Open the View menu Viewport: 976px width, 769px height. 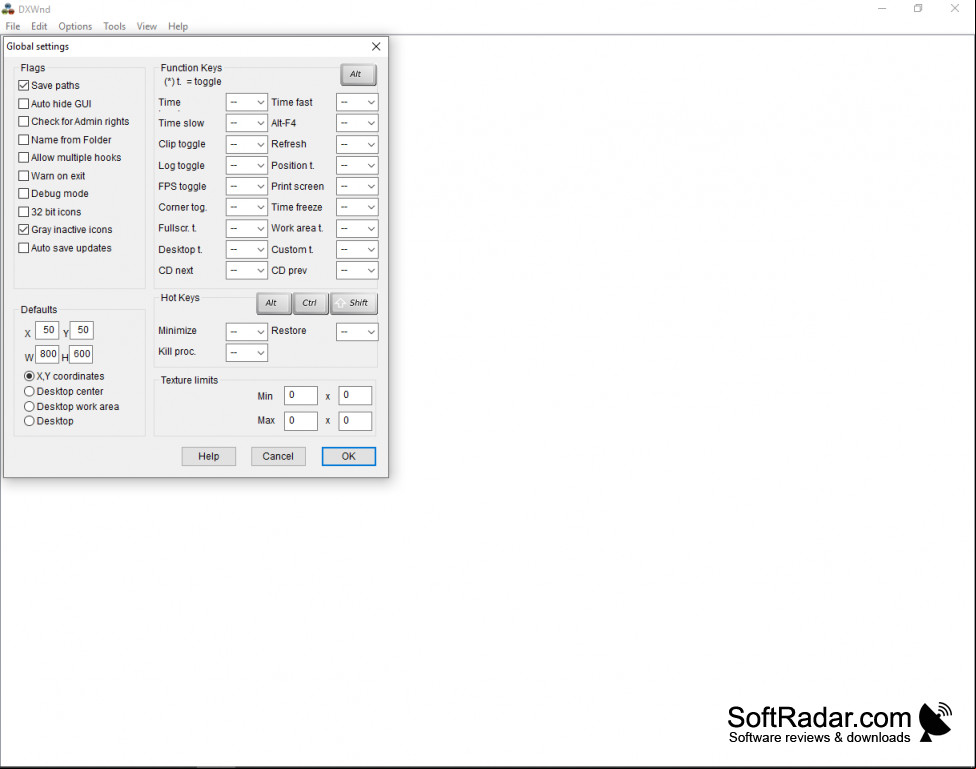[x=147, y=26]
